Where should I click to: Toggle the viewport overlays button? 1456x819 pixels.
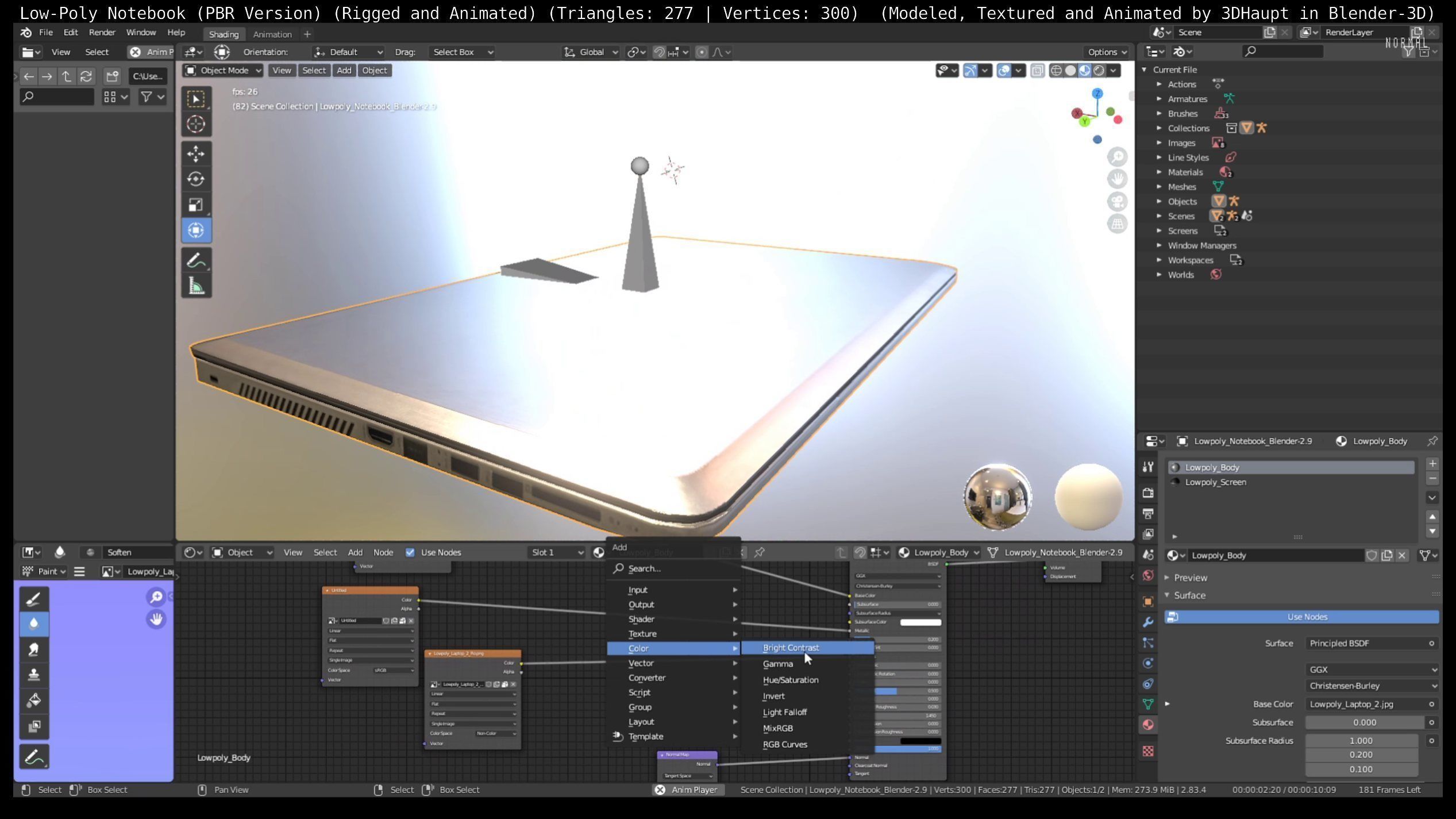pos(1004,70)
